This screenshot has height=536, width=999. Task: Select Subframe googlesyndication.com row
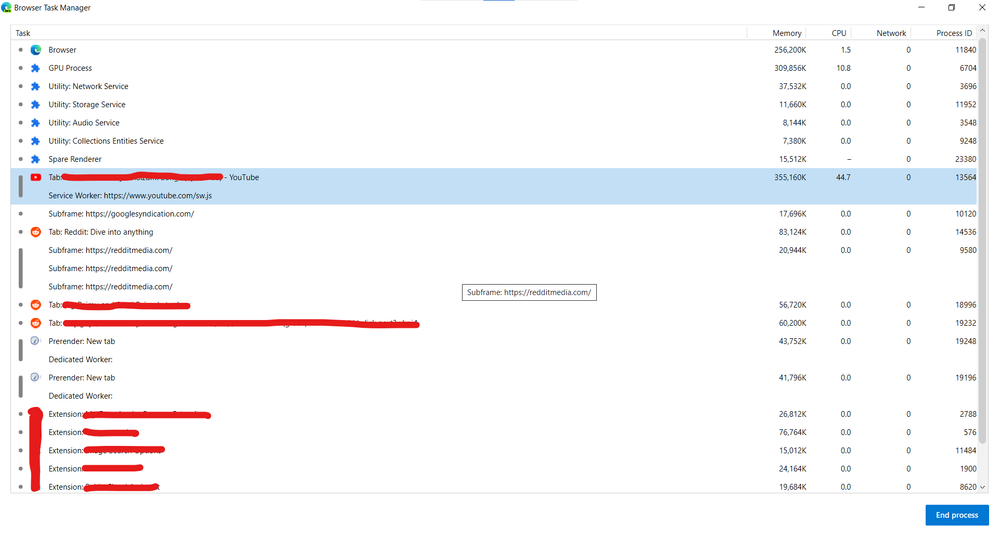[494, 214]
